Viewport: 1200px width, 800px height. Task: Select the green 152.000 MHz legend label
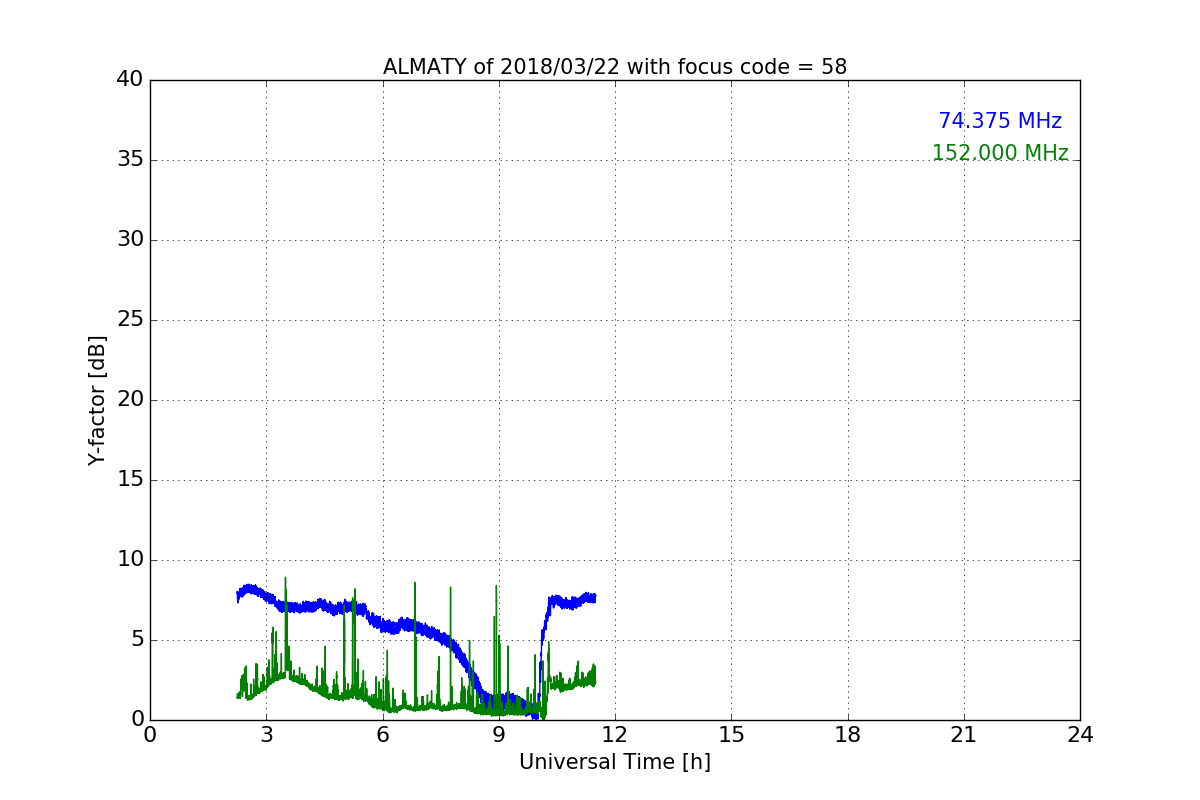tap(1000, 153)
